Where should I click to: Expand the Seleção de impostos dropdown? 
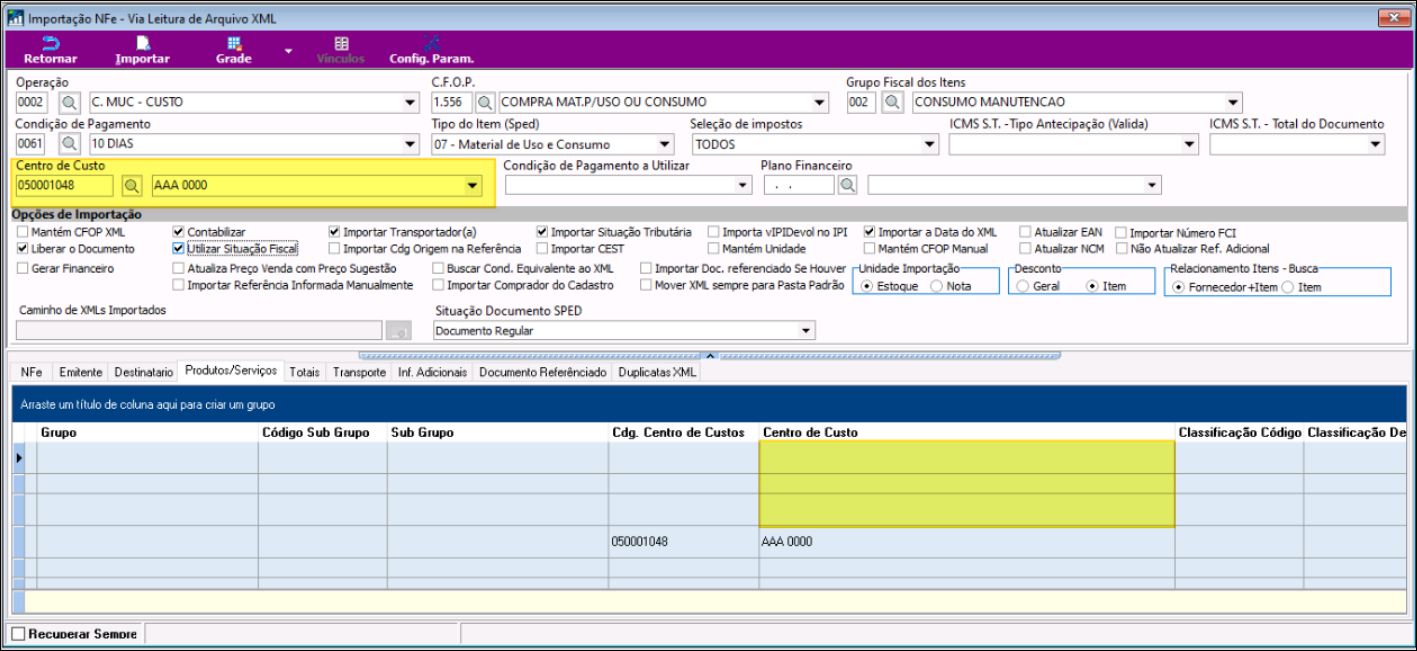point(930,144)
